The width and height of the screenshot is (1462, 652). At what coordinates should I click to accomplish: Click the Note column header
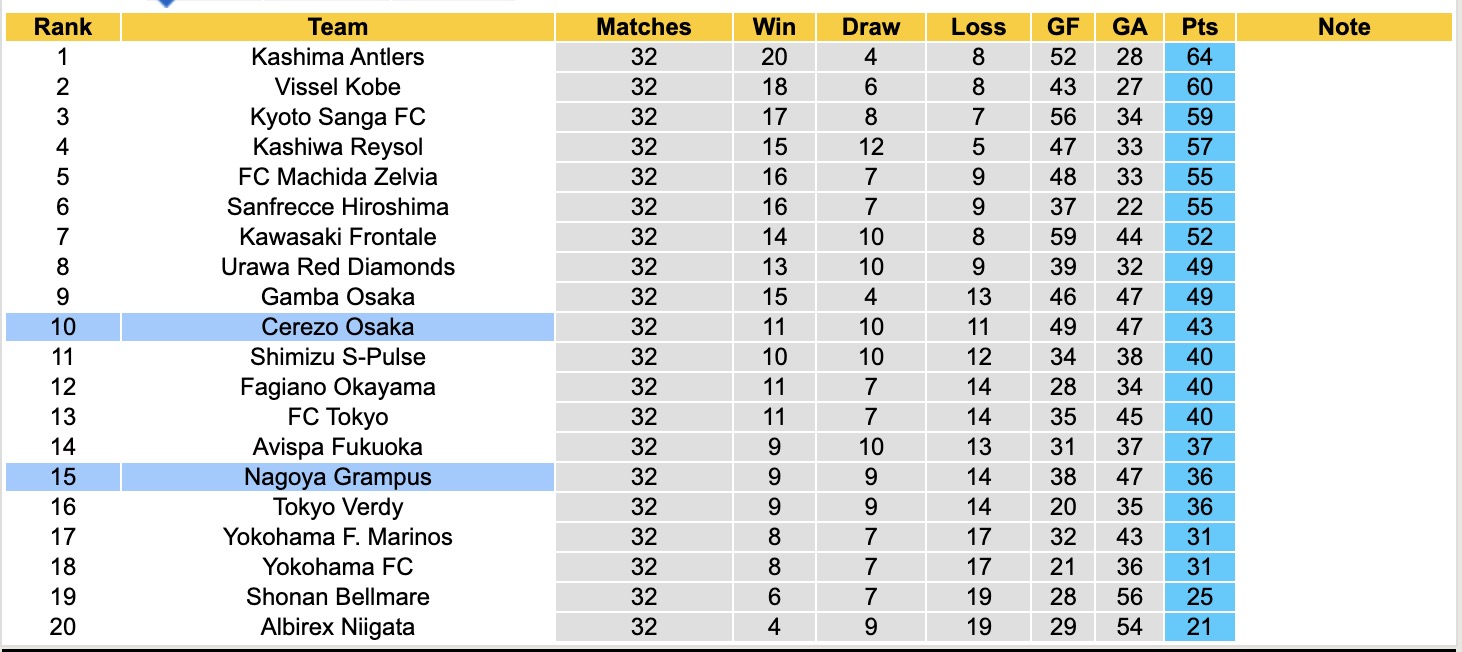pos(1344,27)
